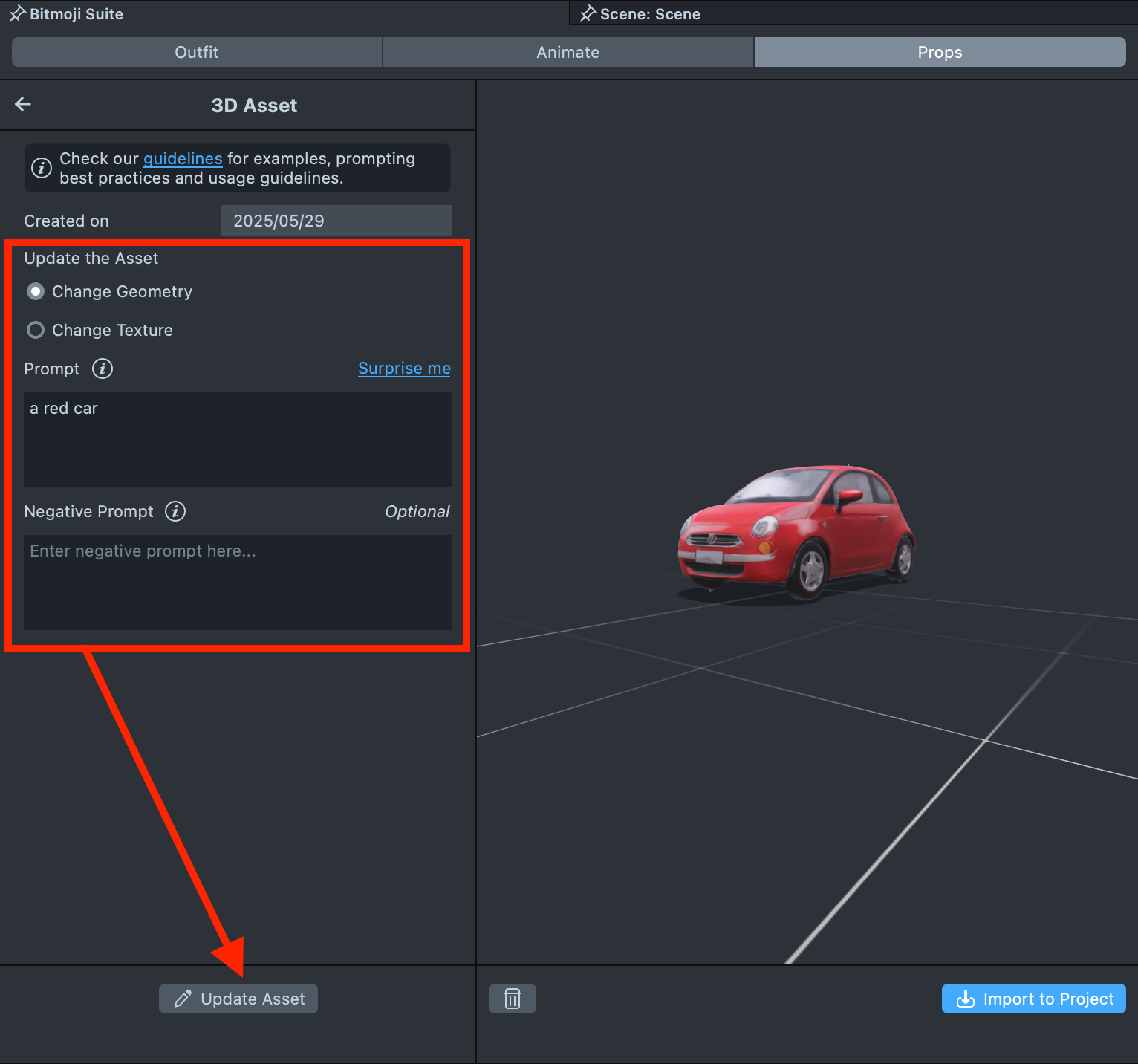Click the Created on date field

pos(336,221)
